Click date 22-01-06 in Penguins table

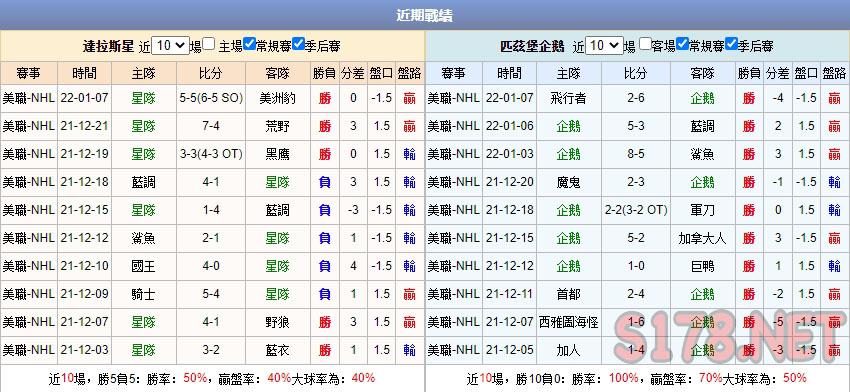[510, 126]
